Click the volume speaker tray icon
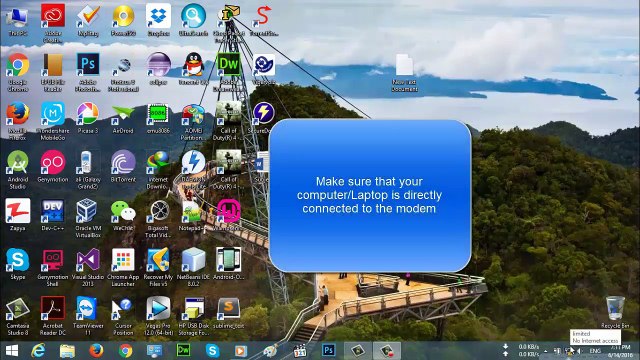The image size is (640, 360). pyautogui.click(x=579, y=351)
